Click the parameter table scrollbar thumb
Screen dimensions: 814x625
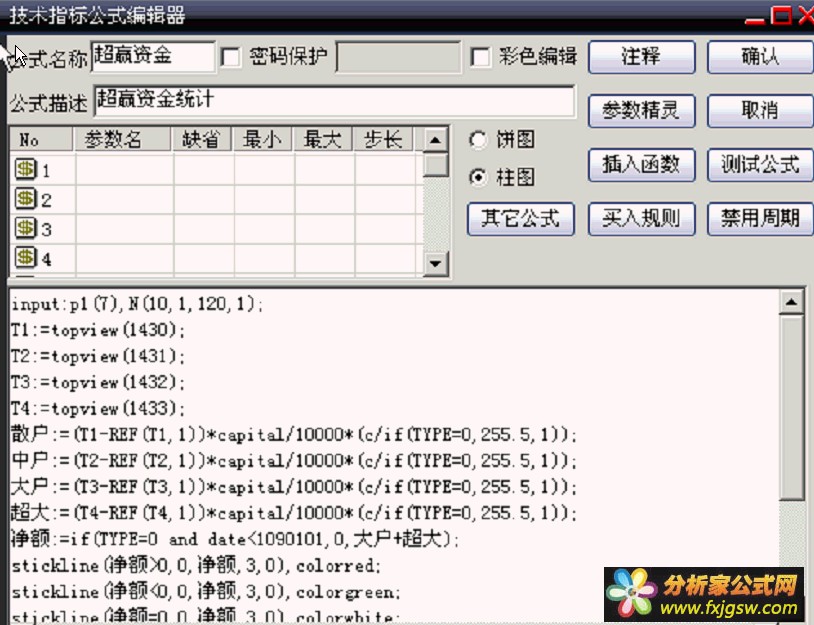point(435,165)
